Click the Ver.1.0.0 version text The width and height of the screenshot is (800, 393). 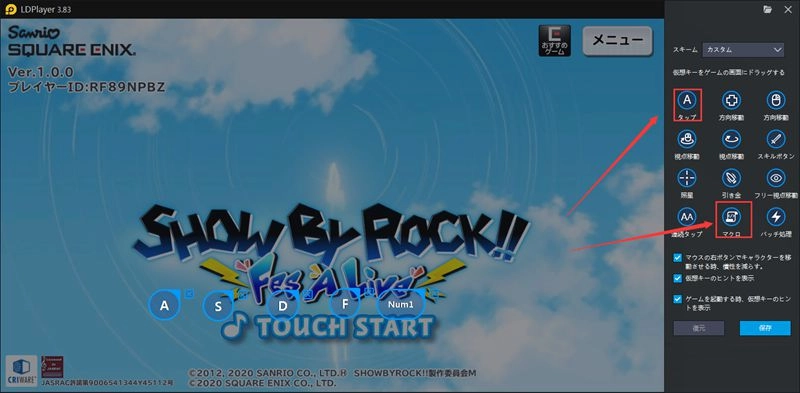coord(41,71)
